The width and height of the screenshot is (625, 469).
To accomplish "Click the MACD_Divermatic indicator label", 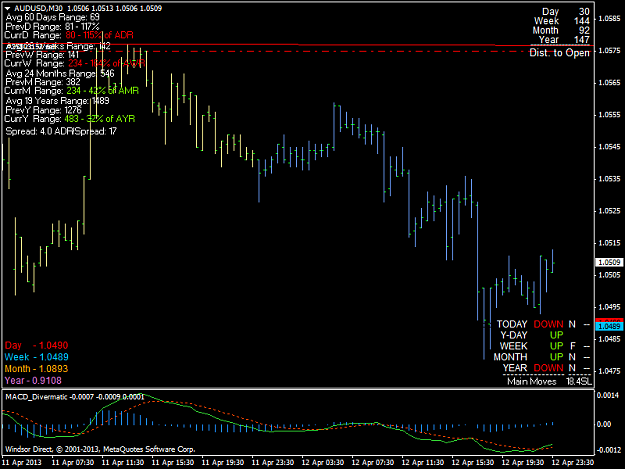I will click(x=36, y=397).
